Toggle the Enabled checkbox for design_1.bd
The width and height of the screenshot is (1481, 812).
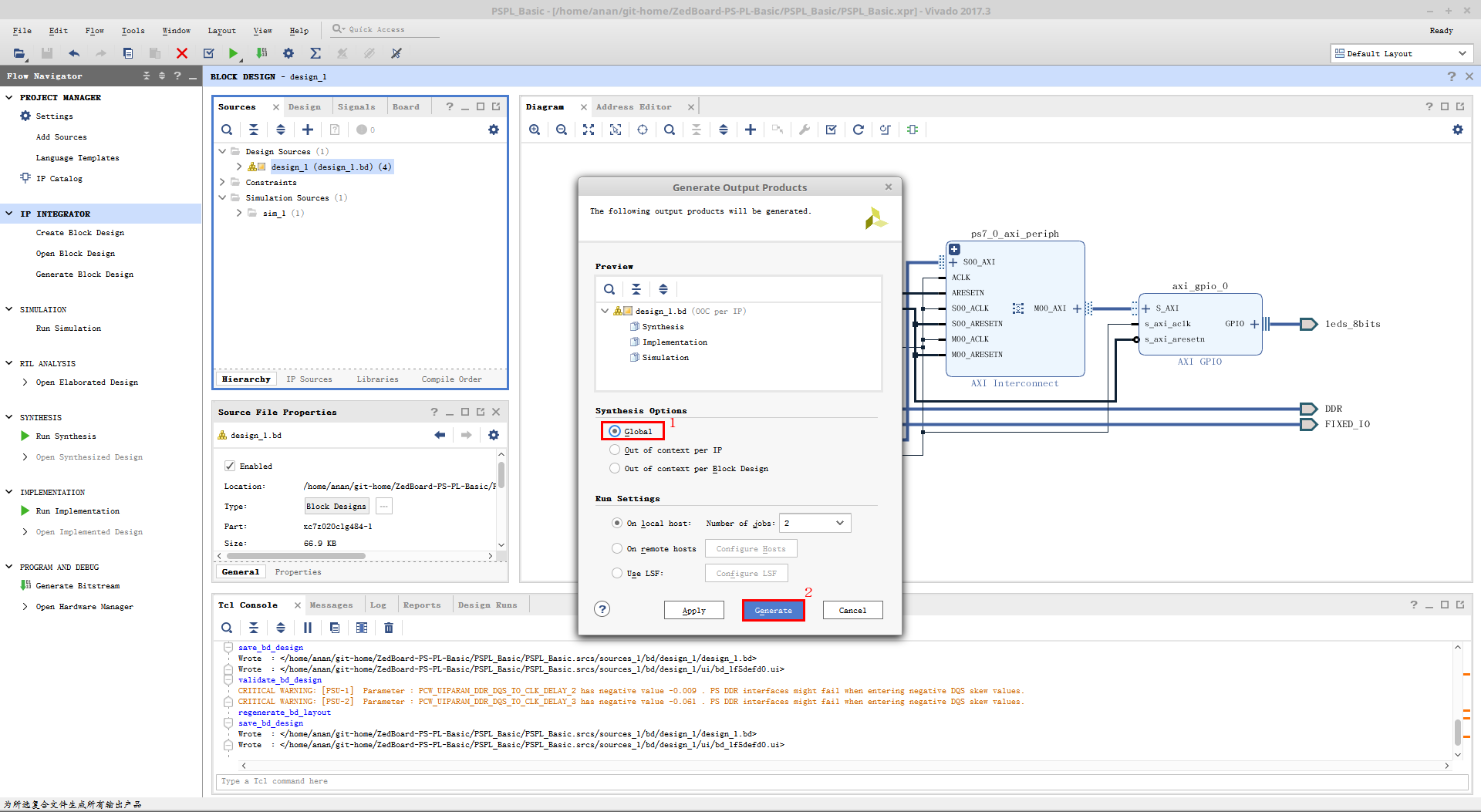(230, 466)
